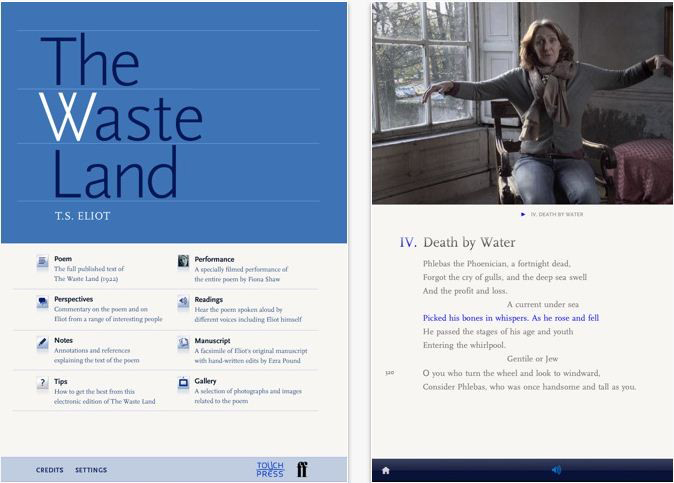Toggle audio with the bottom speaker icon

tap(556, 470)
